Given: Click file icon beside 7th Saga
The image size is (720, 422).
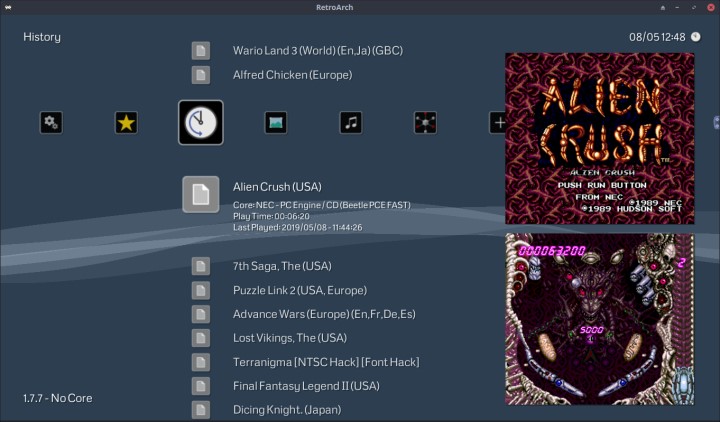Looking at the screenshot, I should coord(201,266).
